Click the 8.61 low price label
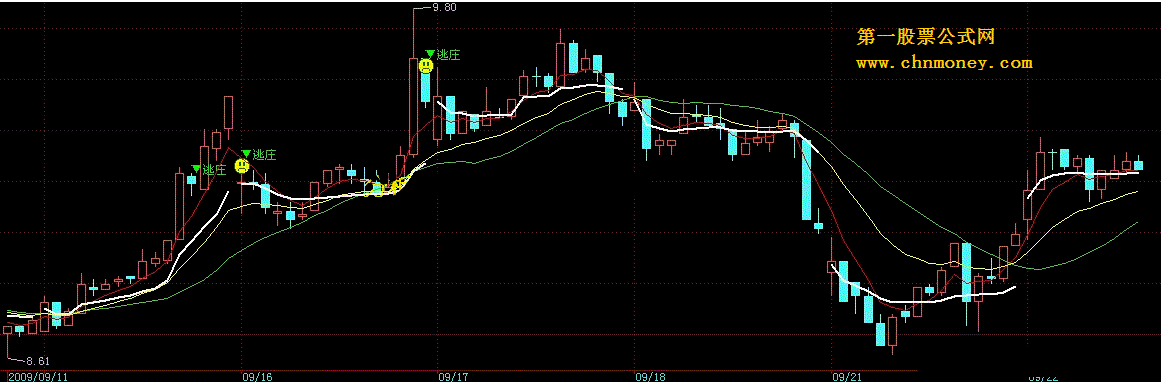This screenshot has height=382, width=1161. point(38,361)
